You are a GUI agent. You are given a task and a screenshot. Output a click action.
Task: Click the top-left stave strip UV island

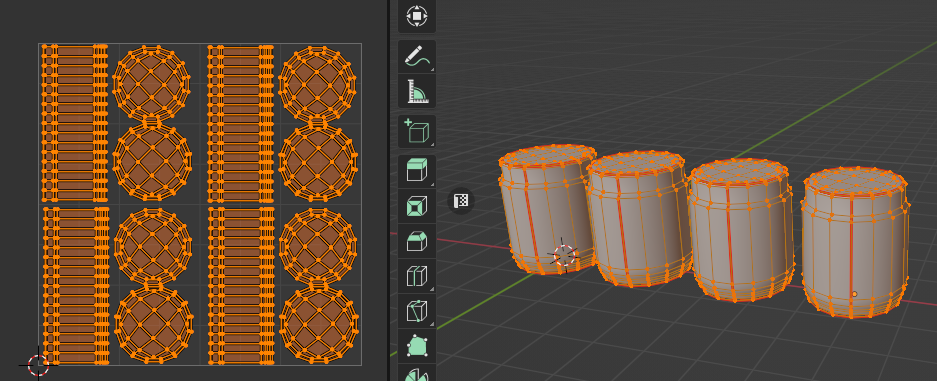pos(75,123)
